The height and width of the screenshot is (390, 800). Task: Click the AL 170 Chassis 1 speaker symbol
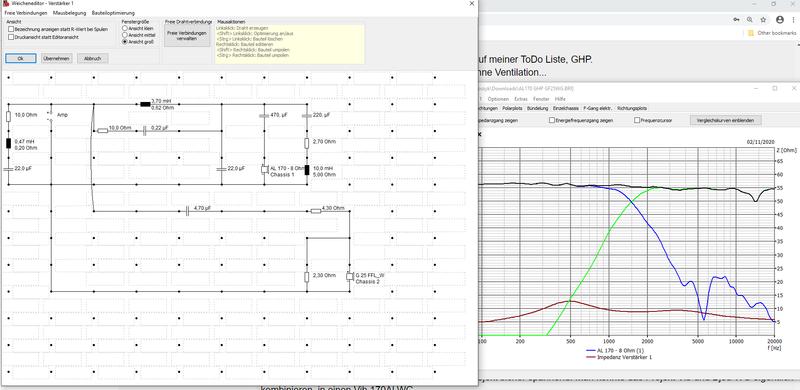click(x=265, y=169)
